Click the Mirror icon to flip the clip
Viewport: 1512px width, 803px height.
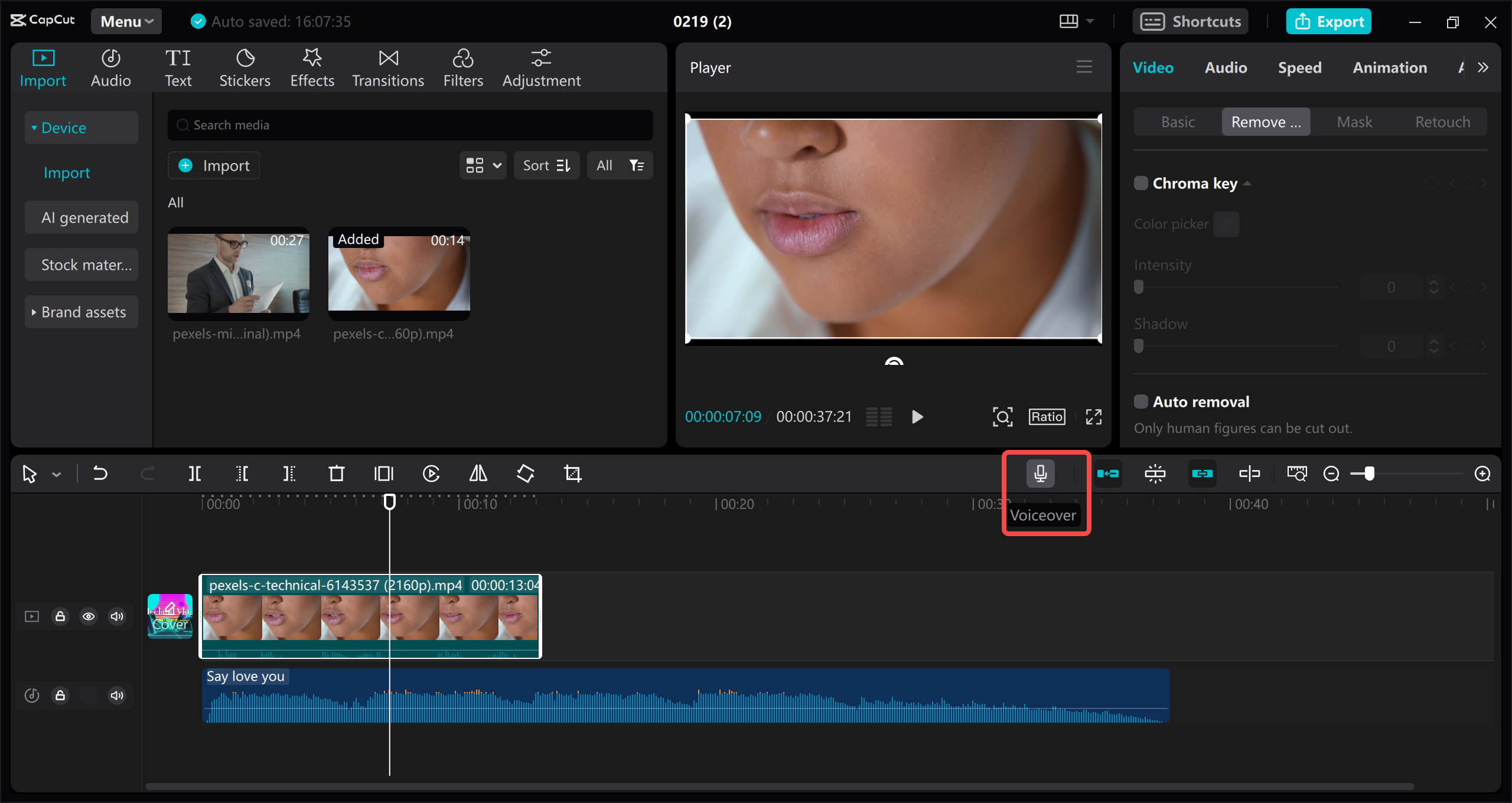point(477,473)
